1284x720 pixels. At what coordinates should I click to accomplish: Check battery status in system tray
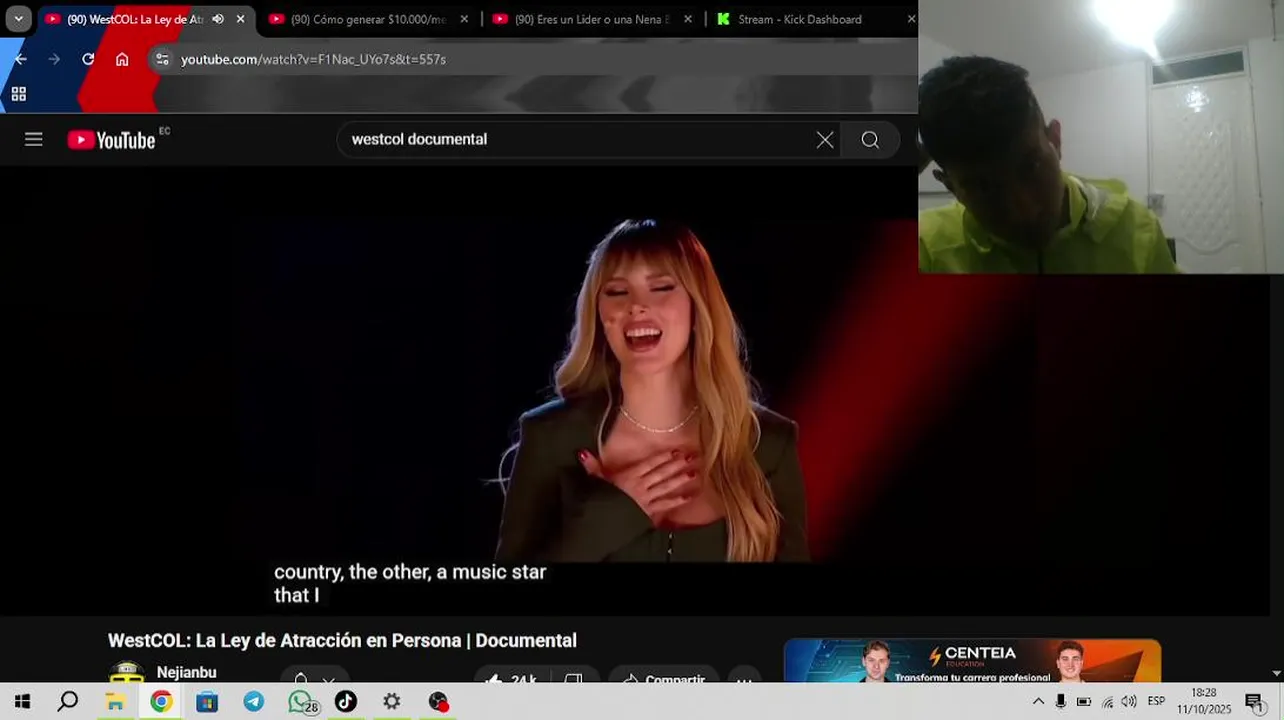1084,702
